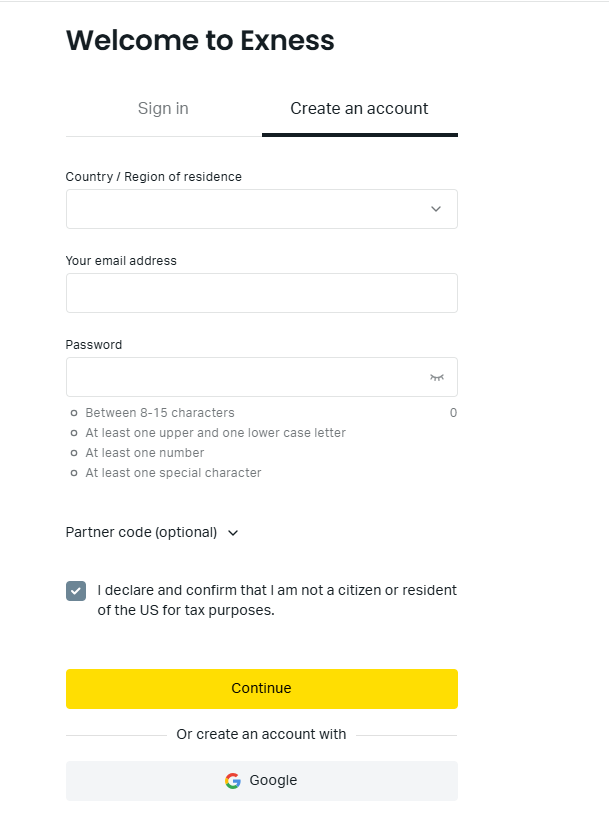Uncheck the US tax declaration checkbox
The width and height of the screenshot is (609, 834).
tap(76, 590)
